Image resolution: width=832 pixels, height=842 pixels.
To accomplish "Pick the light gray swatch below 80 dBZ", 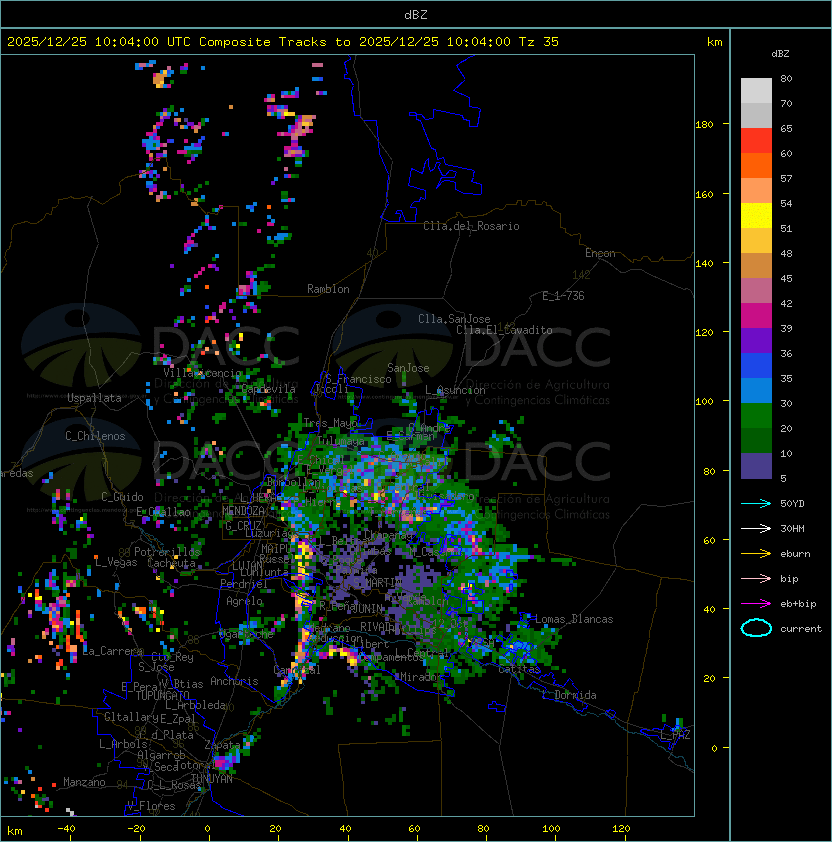I will click(x=756, y=91).
